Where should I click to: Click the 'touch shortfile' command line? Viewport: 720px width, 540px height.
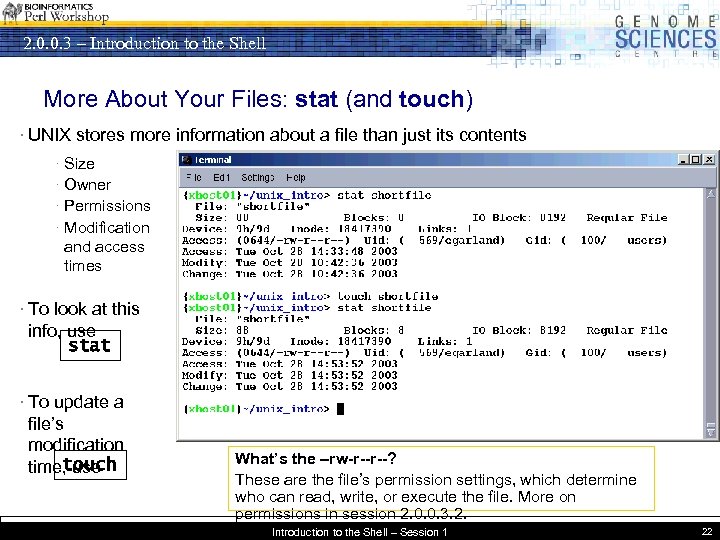tap(310, 296)
